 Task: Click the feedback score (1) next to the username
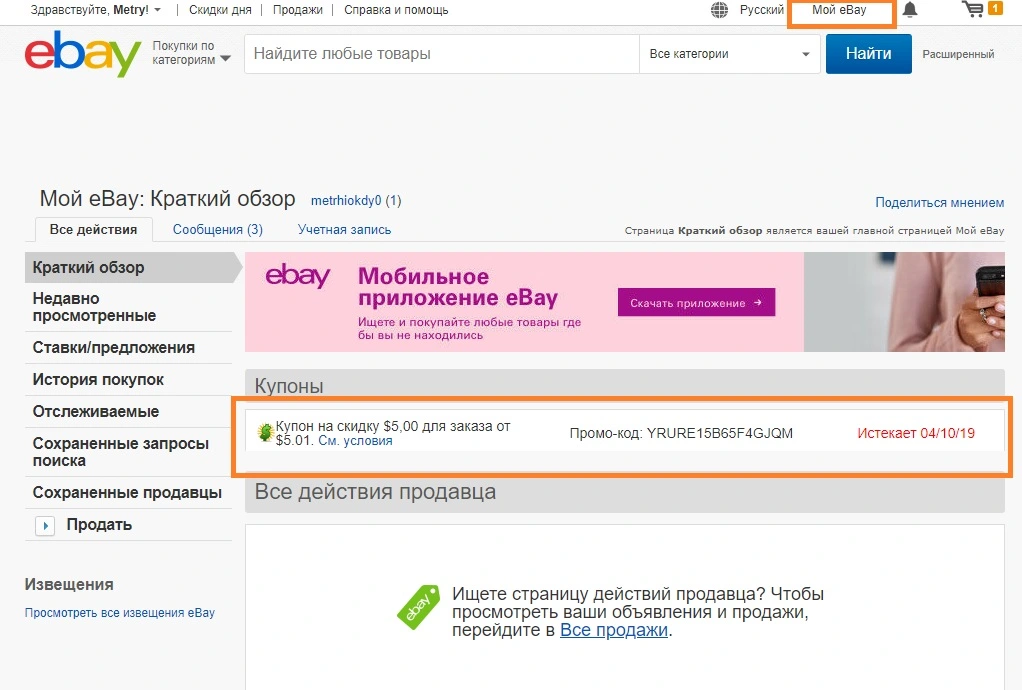pyautogui.click(x=393, y=201)
